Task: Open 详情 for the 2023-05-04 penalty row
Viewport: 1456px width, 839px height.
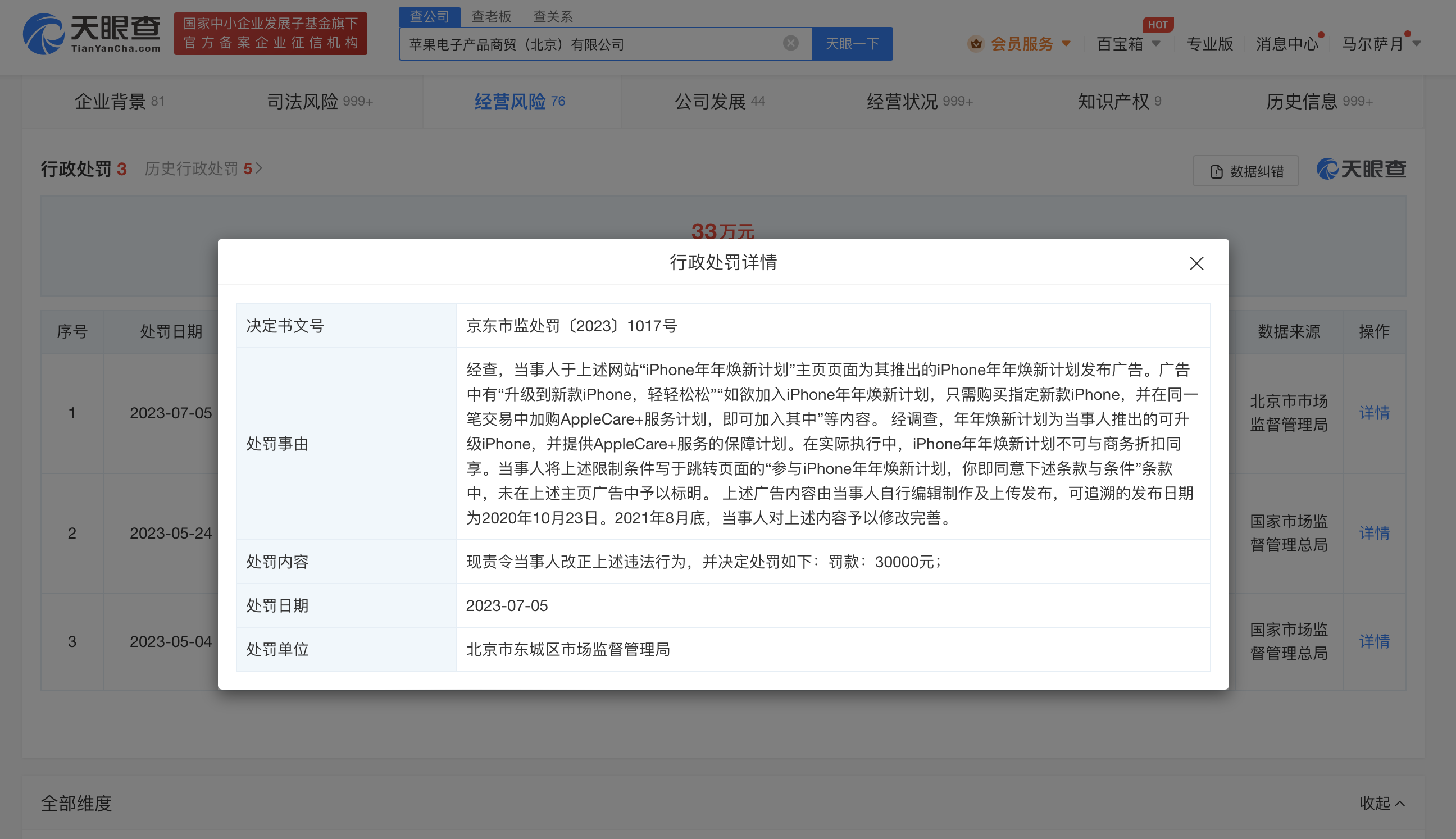Action: click(x=1374, y=641)
